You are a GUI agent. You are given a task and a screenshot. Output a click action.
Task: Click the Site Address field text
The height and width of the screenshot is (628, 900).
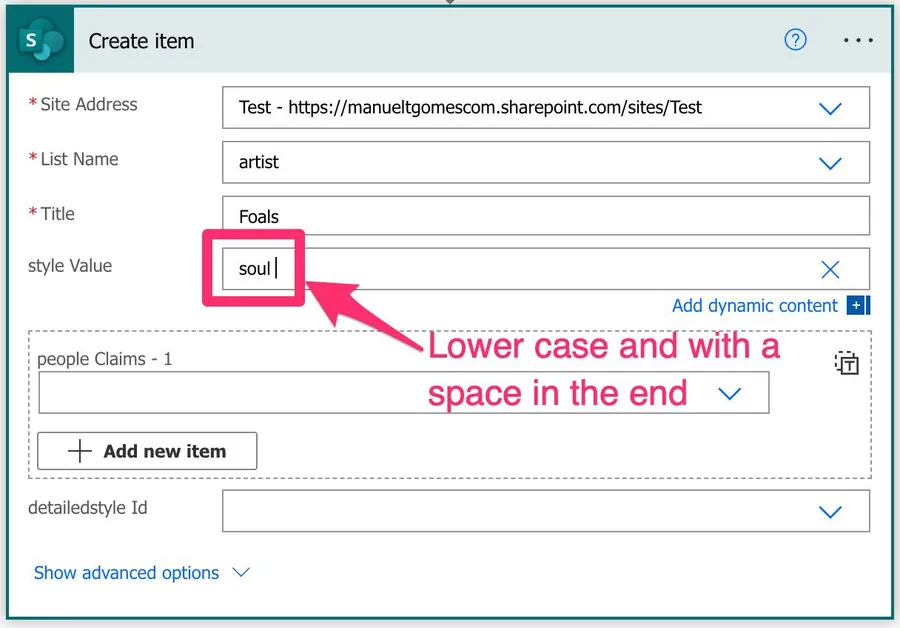pos(470,107)
